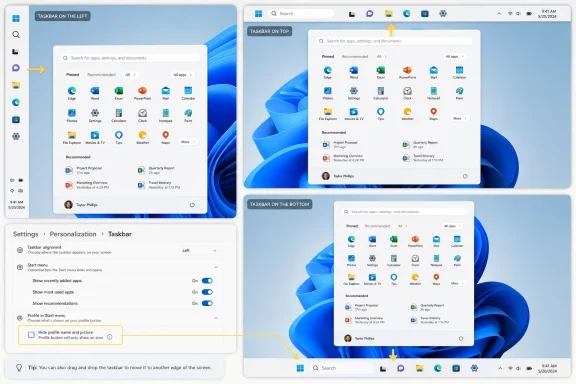Open the Taskbar alignment dropdown showing Left
Viewport: 576px width, 384px height.
(199, 250)
